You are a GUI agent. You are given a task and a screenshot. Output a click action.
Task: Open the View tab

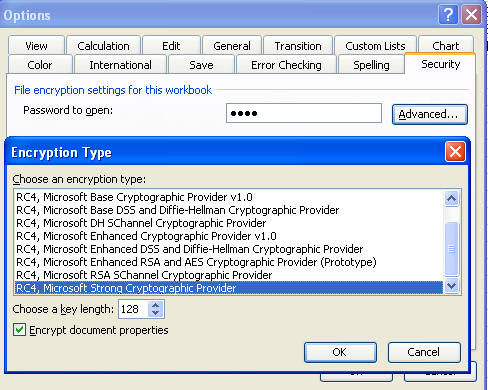click(36, 45)
